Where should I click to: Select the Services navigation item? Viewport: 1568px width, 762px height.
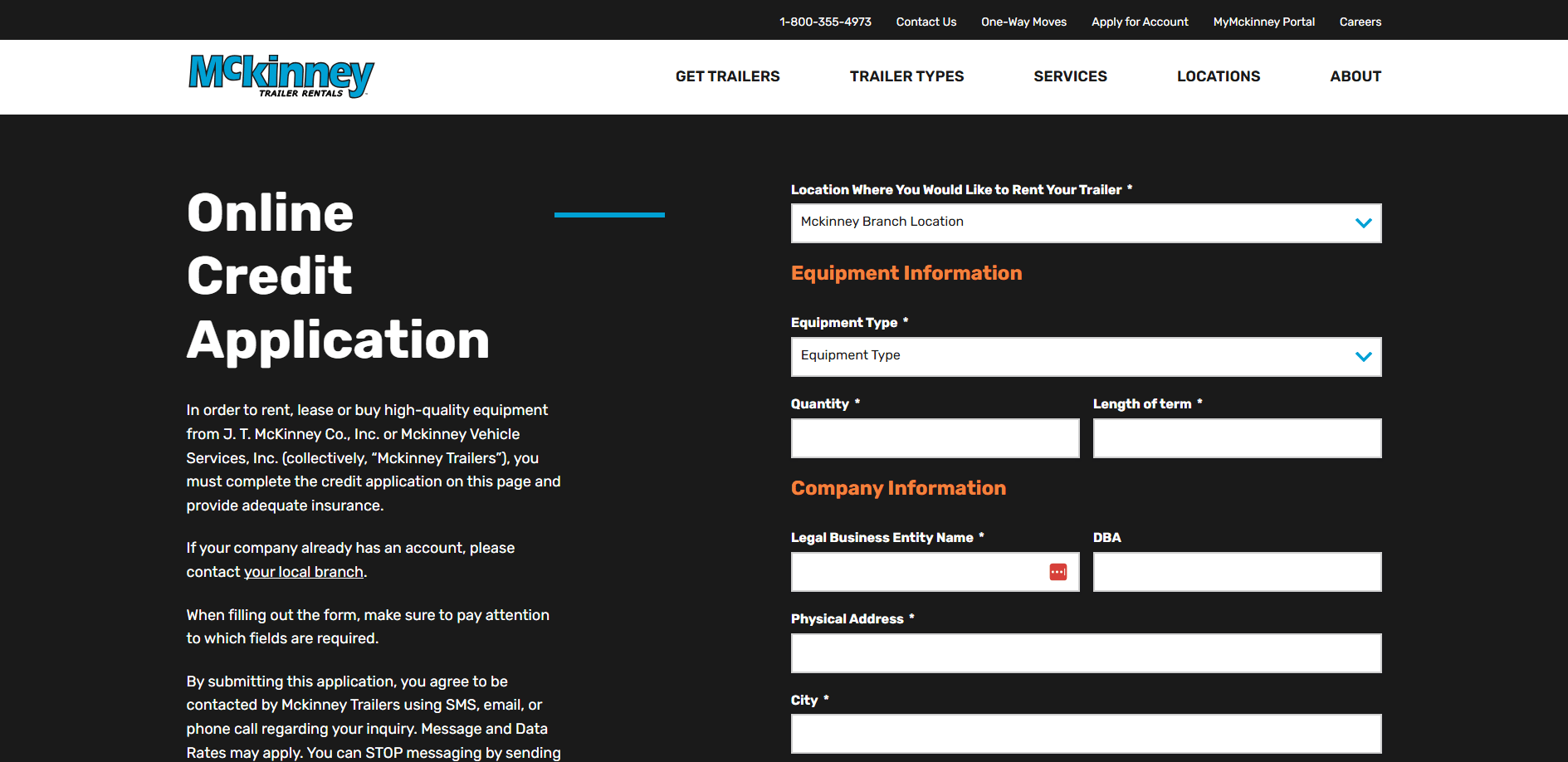[1070, 76]
